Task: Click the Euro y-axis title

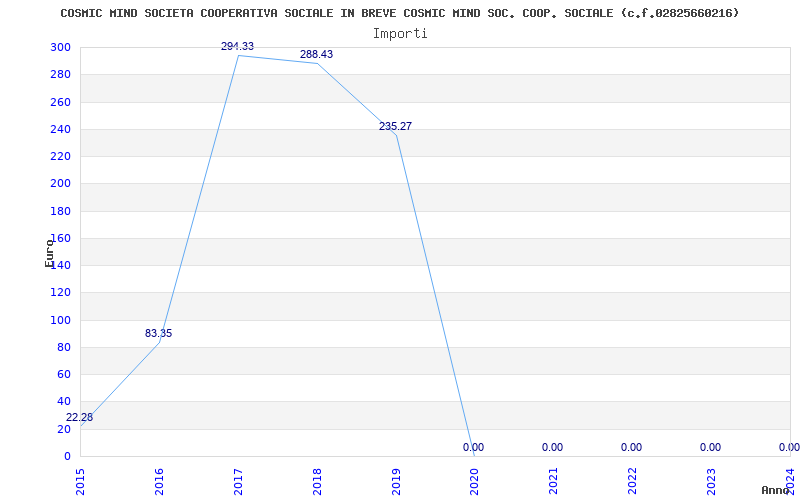Action: [49, 253]
